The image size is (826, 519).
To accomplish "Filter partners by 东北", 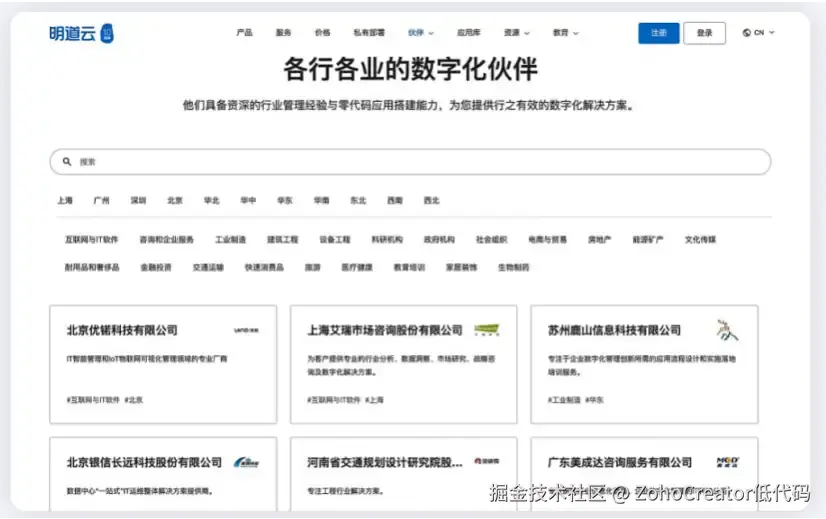I will (358, 200).
